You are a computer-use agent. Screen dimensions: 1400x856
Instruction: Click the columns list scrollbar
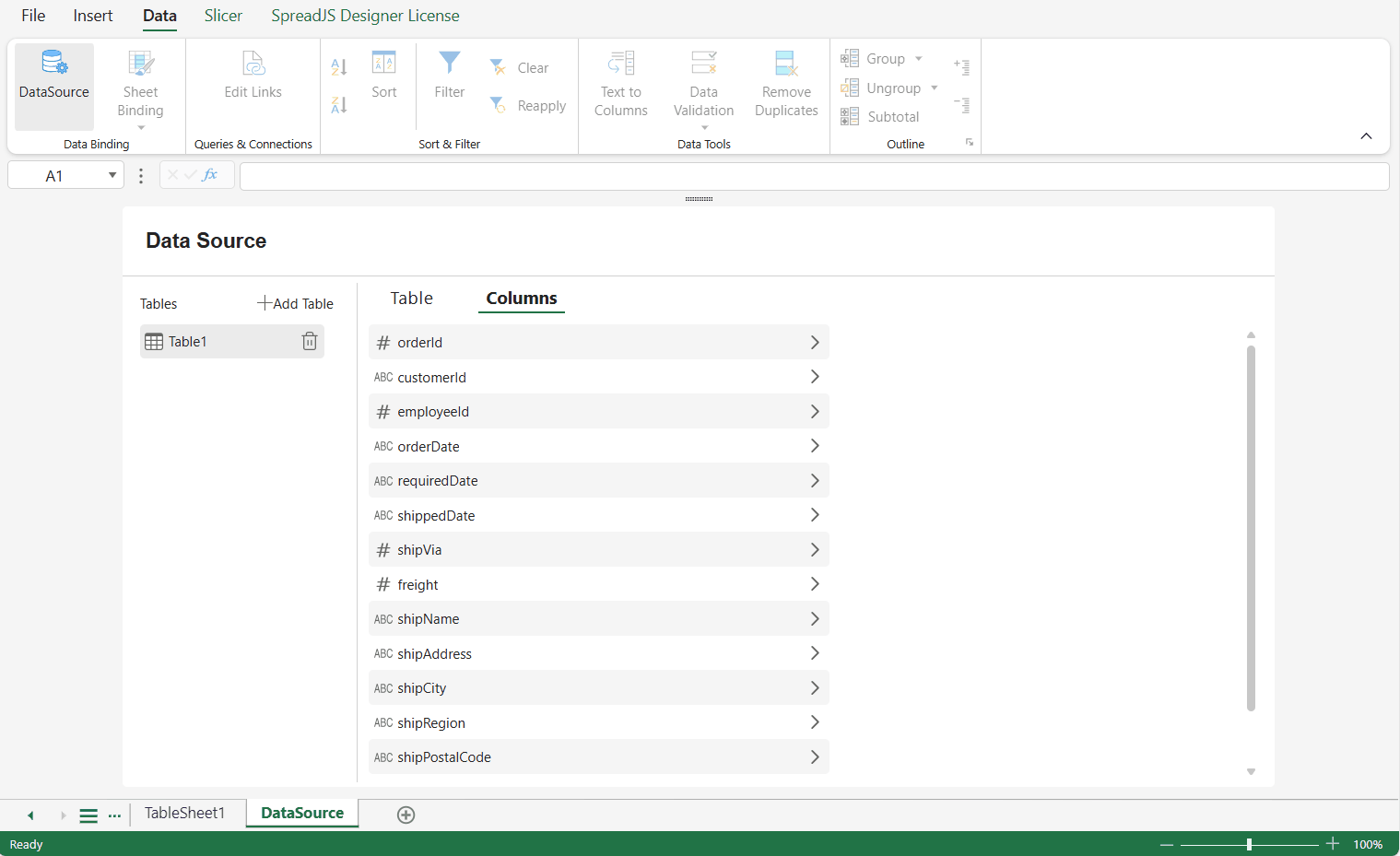coord(1251,528)
